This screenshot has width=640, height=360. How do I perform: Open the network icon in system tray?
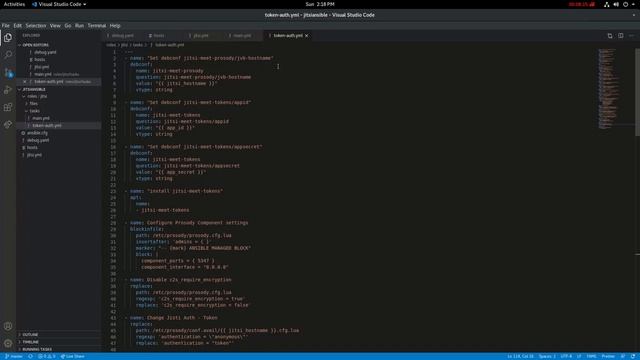pyautogui.click(x=607, y=4)
